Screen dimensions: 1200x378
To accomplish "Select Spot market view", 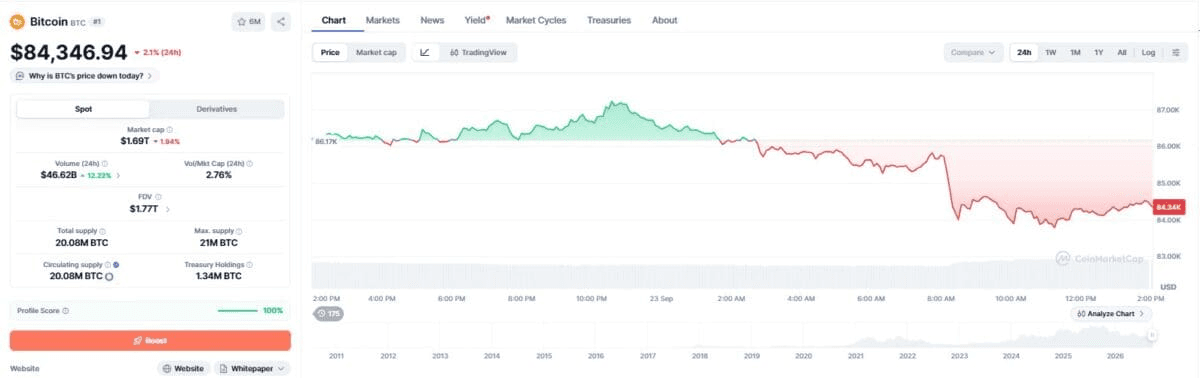I will (x=83, y=109).
